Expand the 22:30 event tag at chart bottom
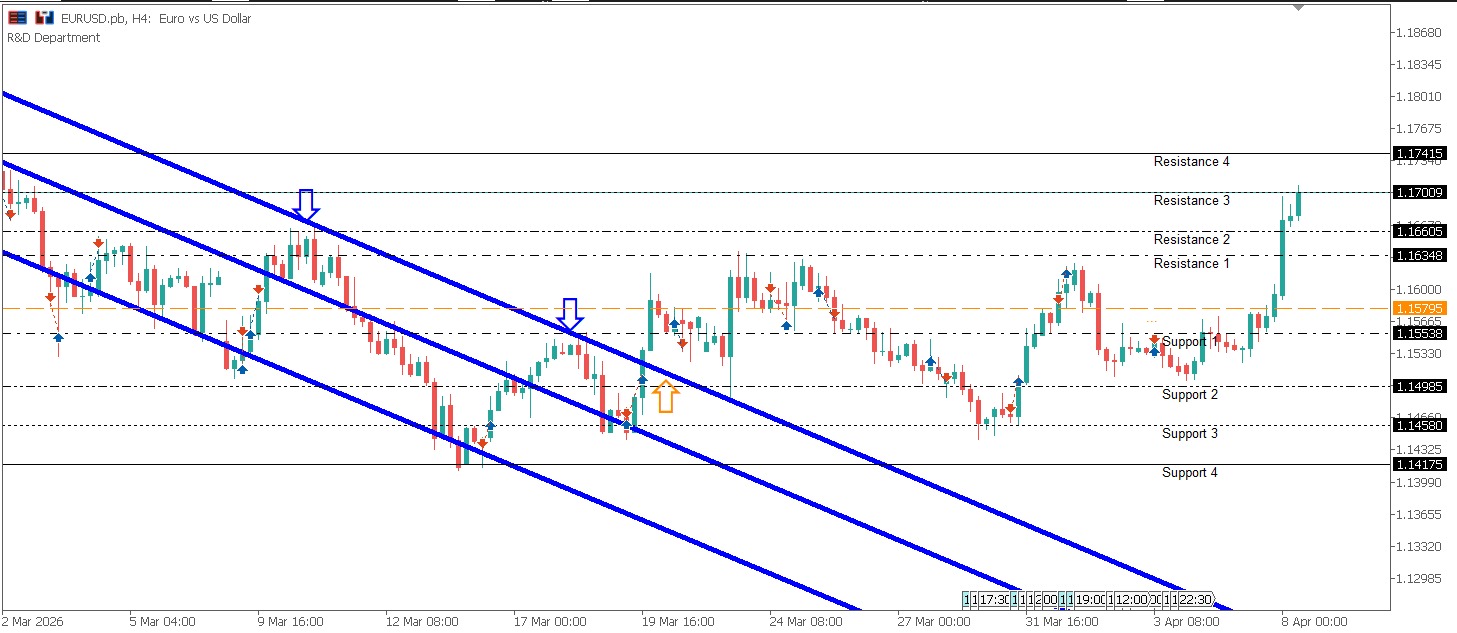This screenshot has height=633, width=1457. 1195,600
